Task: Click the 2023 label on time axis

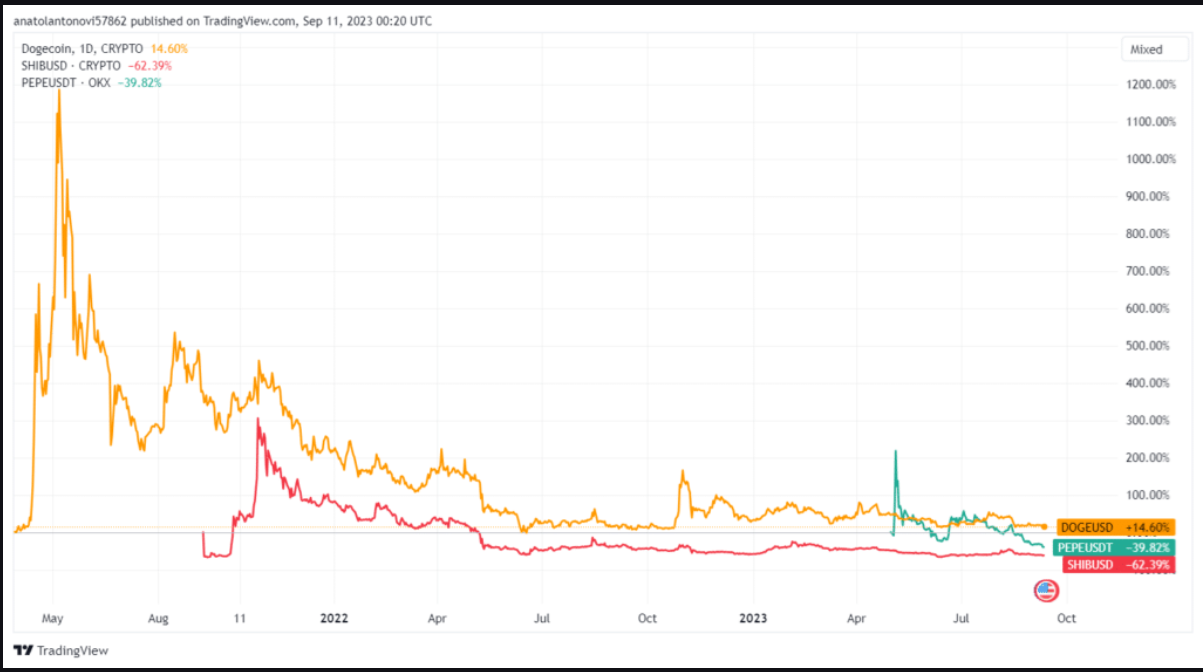Action: pyautogui.click(x=751, y=618)
